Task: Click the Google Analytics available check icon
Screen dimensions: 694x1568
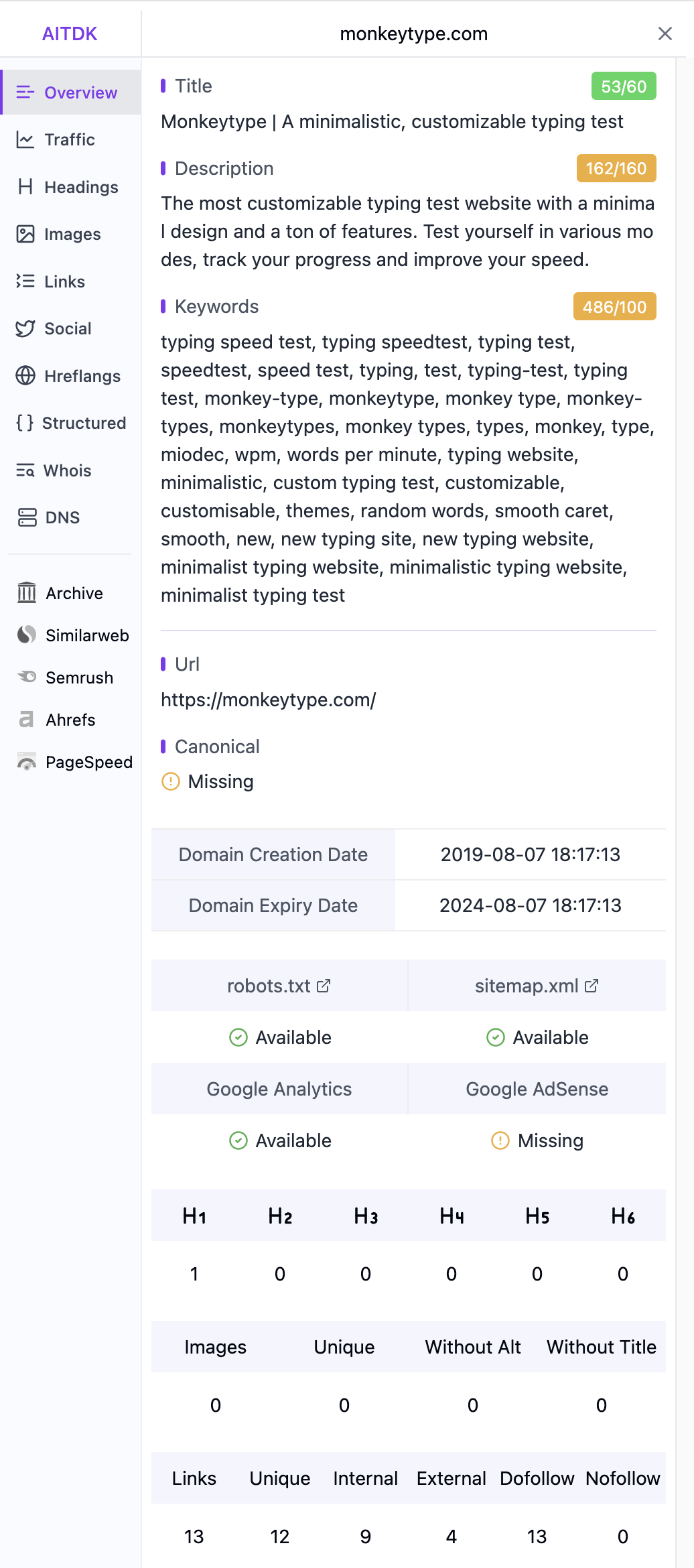Action: (238, 1140)
